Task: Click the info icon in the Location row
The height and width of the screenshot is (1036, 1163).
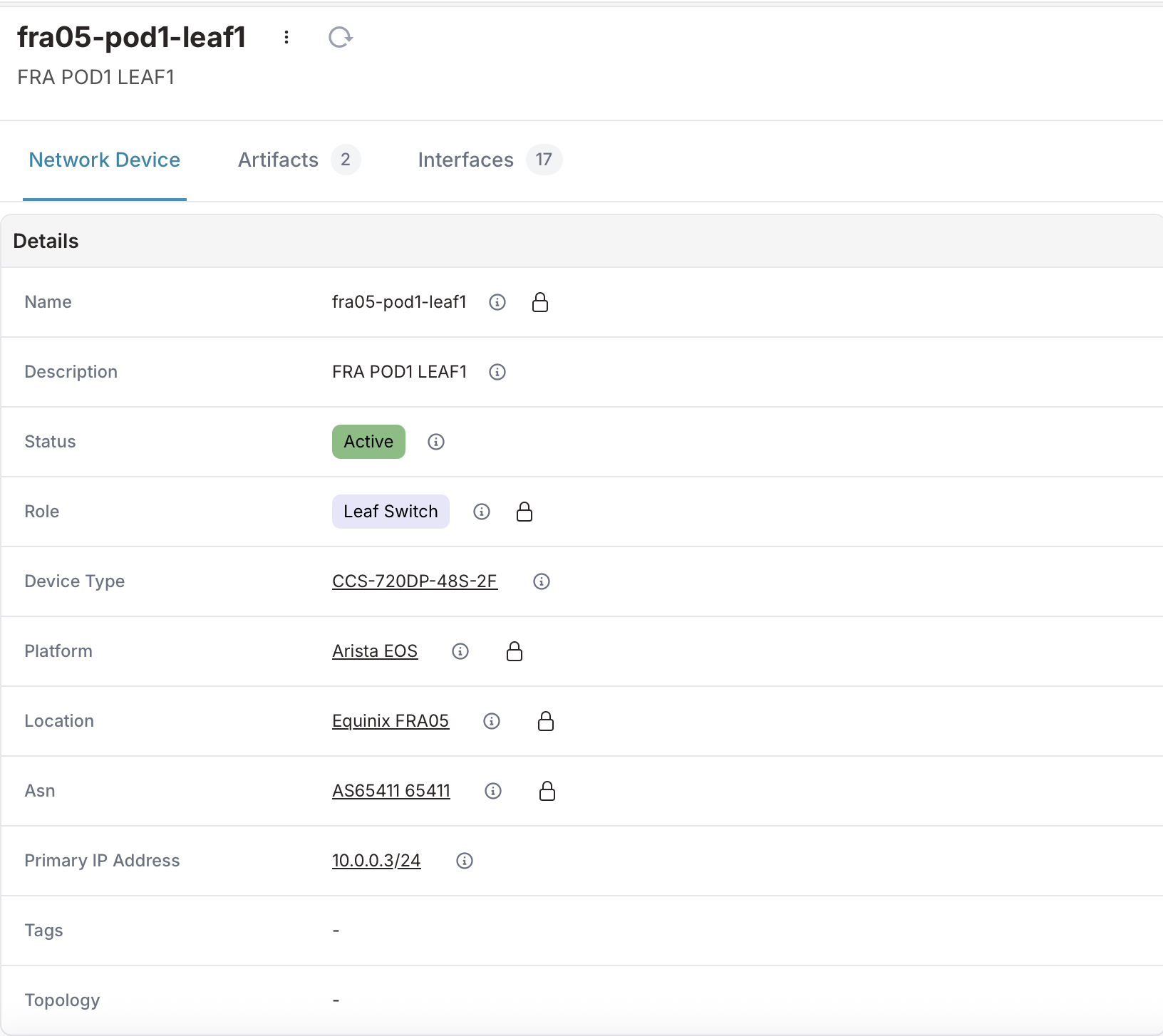Action: click(x=492, y=721)
